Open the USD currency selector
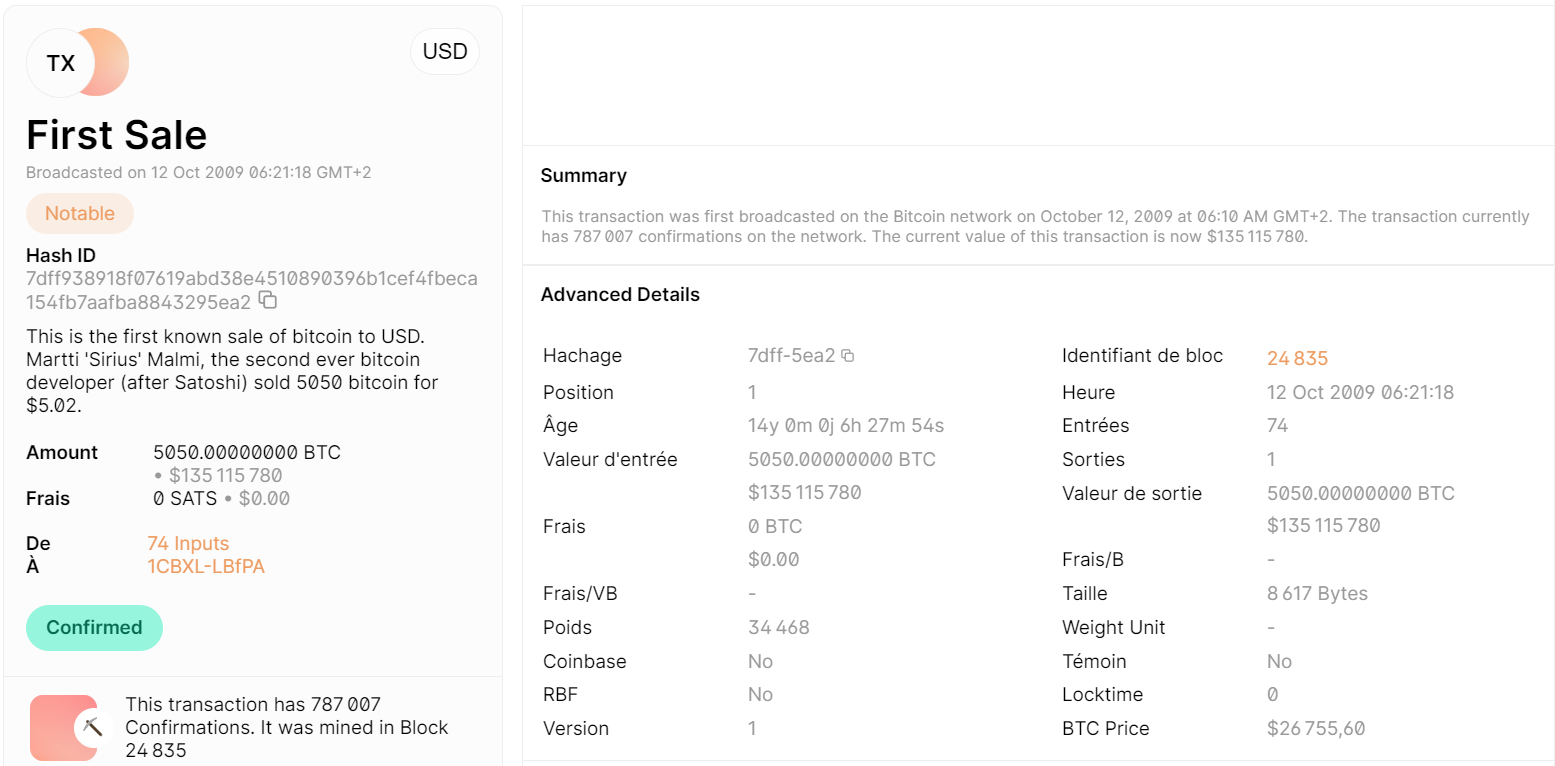The height and width of the screenshot is (766, 1555). tap(444, 51)
